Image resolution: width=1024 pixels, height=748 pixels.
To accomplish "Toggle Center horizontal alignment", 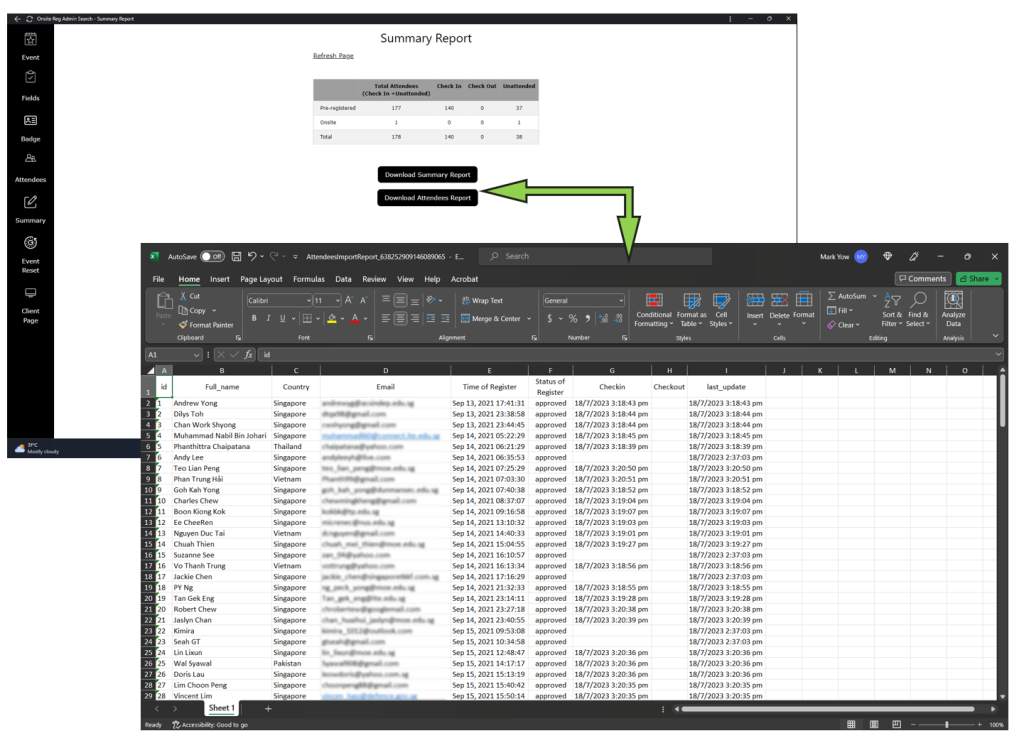I will (x=400, y=319).
